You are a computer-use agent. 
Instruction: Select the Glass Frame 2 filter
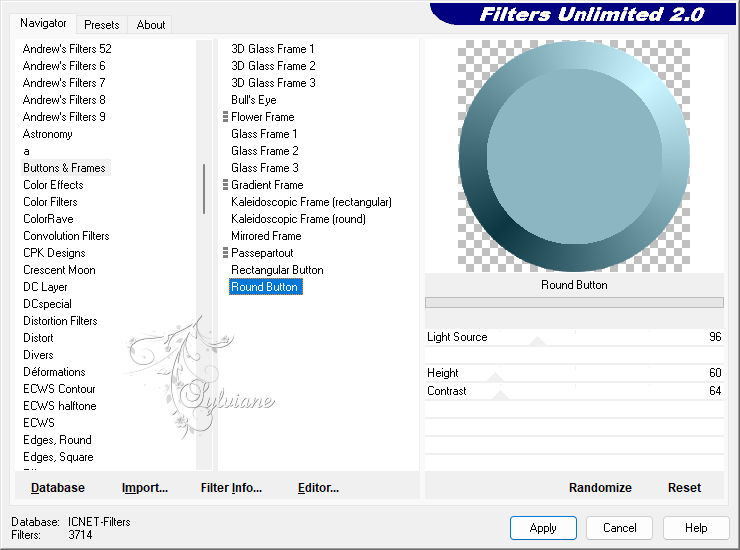(265, 151)
